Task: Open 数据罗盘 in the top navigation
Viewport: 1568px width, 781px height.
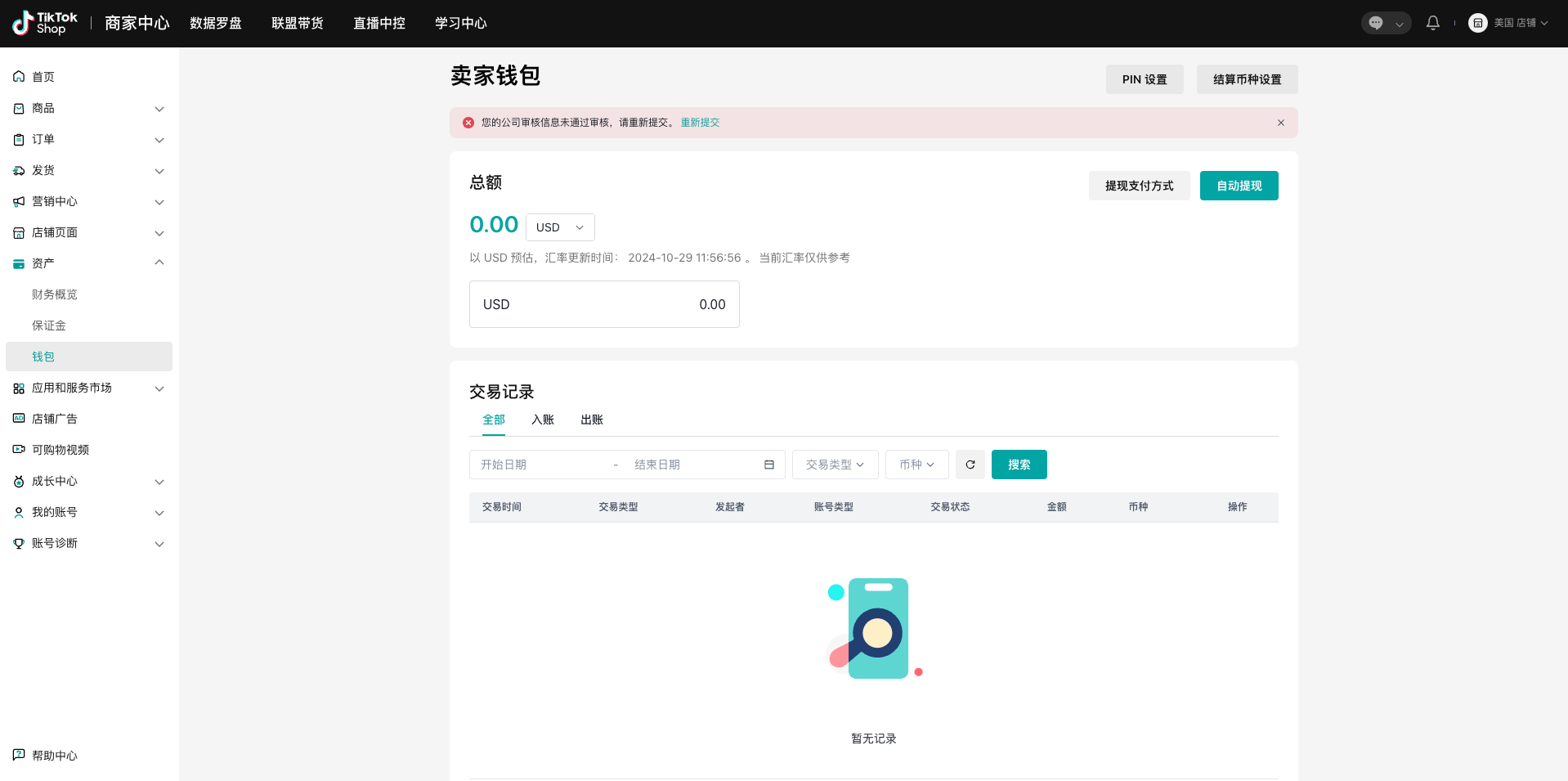Action: [x=216, y=23]
